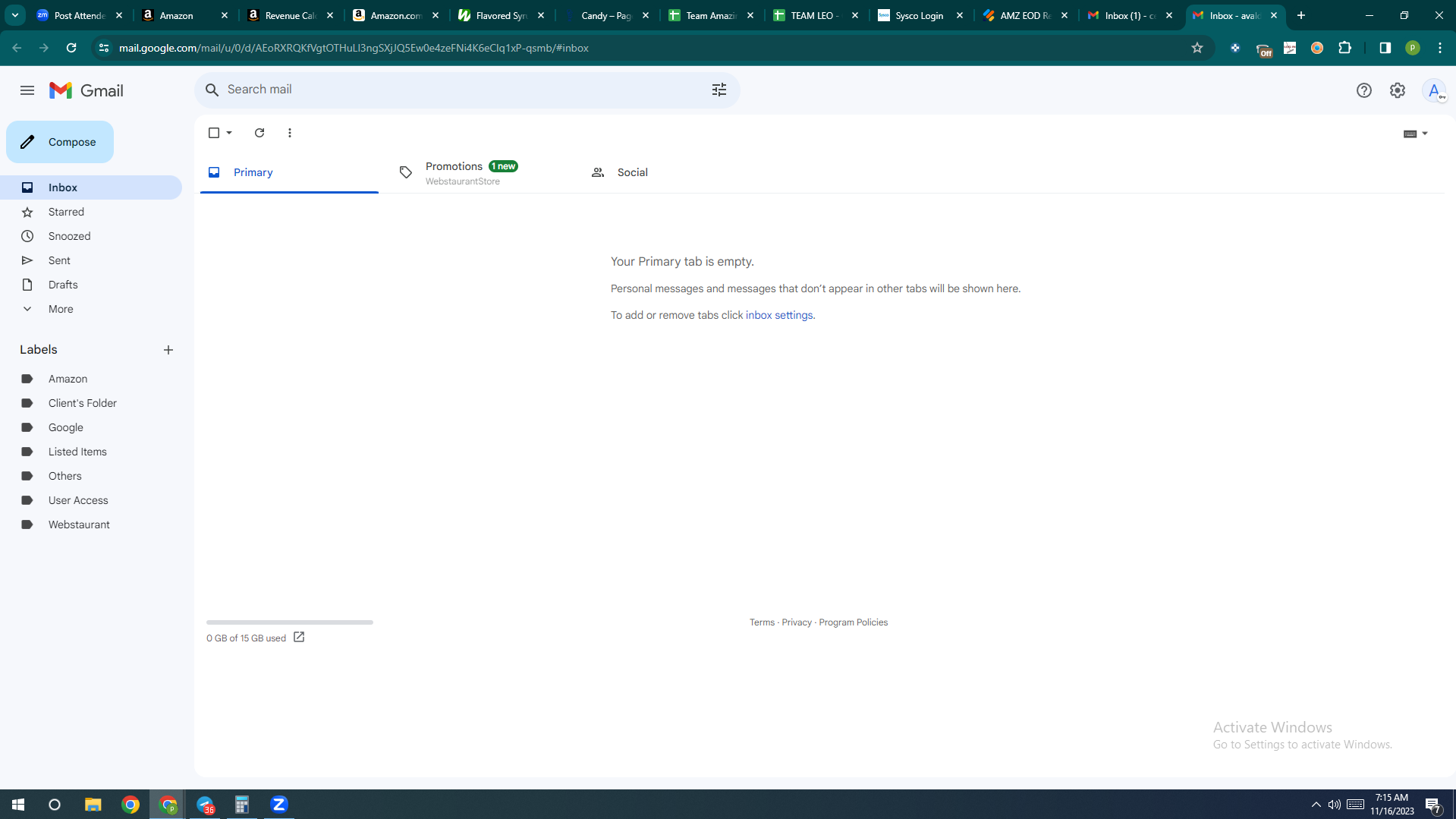The image size is (1456, 819).
Task: Compose a new email
Action: point(60,142)
